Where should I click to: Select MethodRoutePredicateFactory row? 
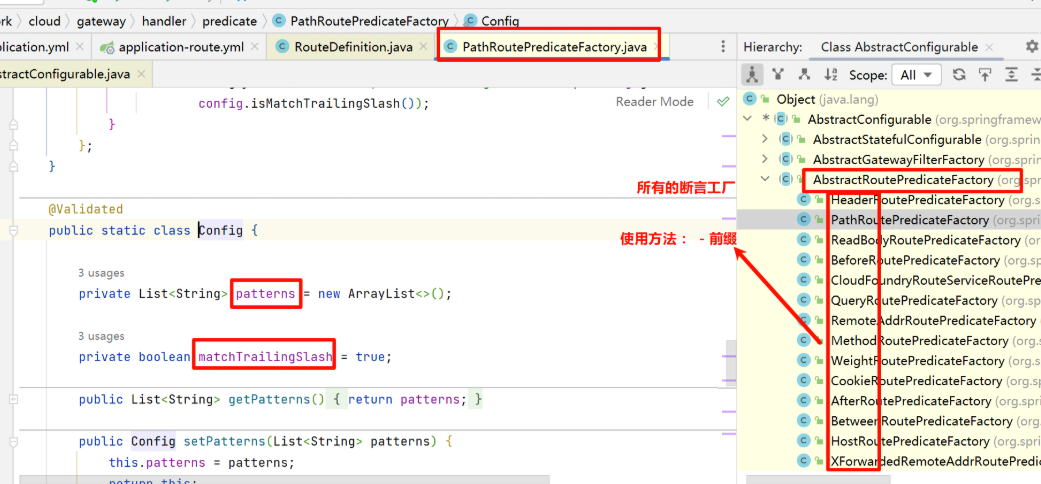(888, 340)
